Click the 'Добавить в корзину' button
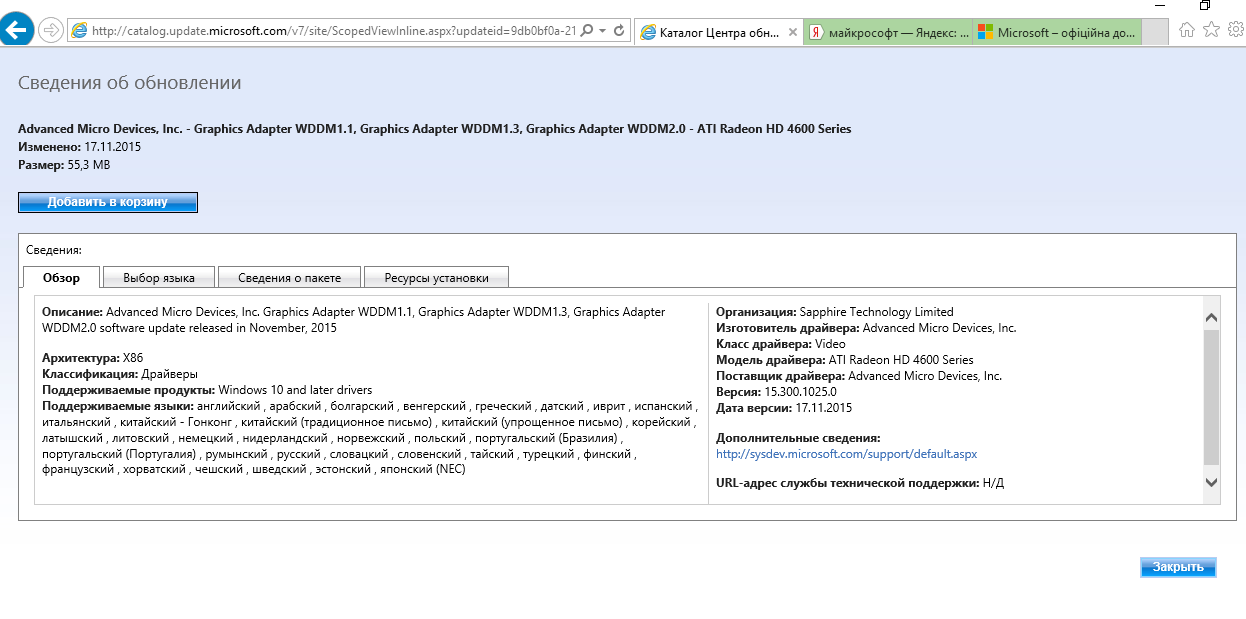Image resolution: width=1246 pixels, height=619 pixels. [x=108, y=202]
